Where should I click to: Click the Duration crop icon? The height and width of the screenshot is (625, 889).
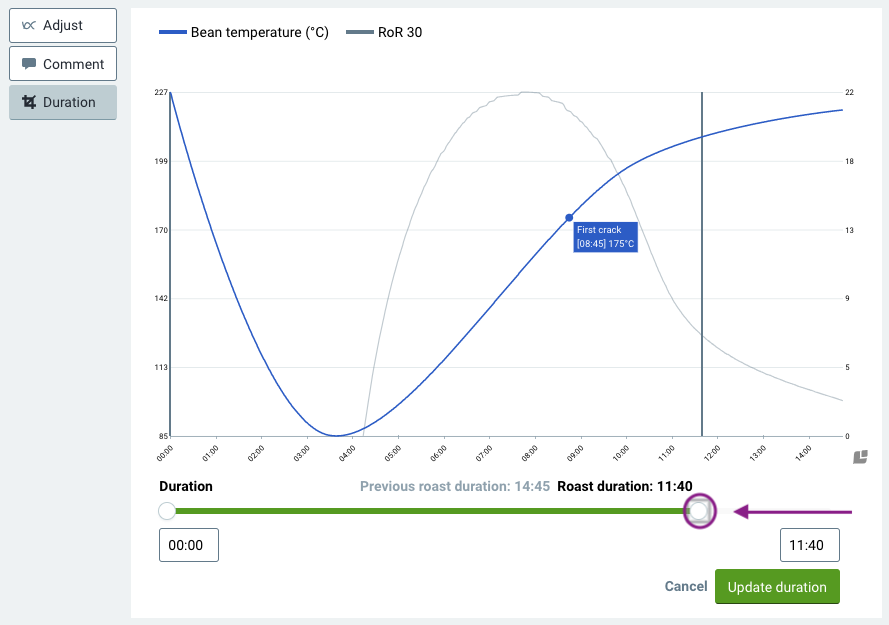tap(29, 102)
